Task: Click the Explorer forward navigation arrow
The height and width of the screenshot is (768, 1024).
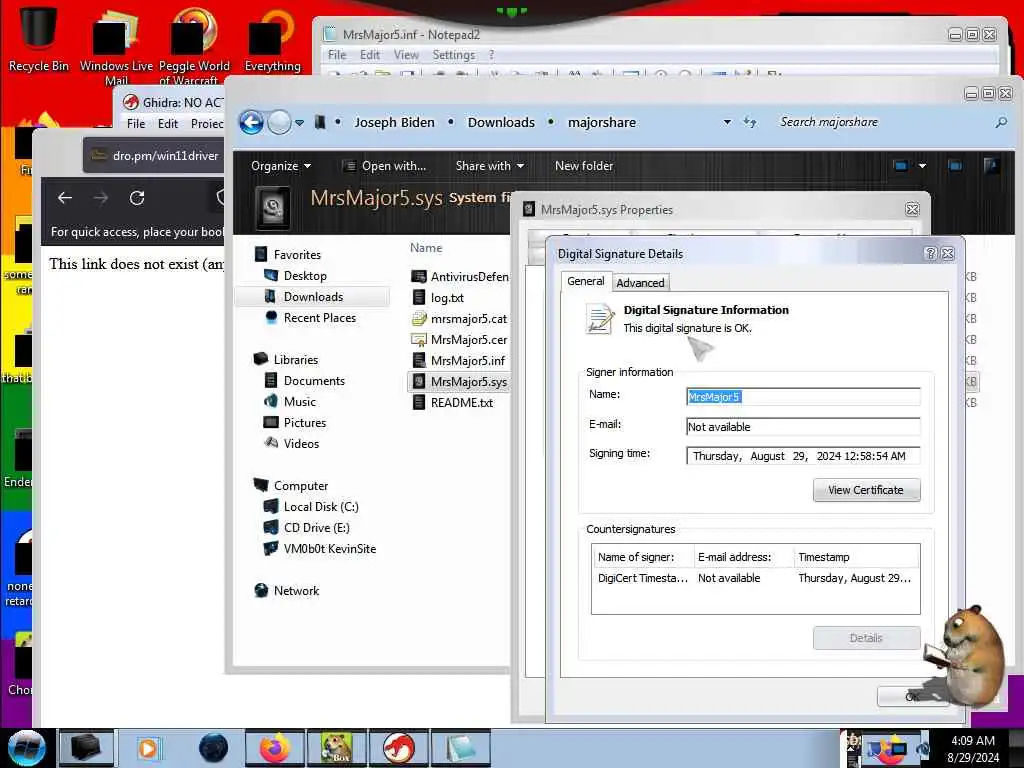Action: coord(280,122)
